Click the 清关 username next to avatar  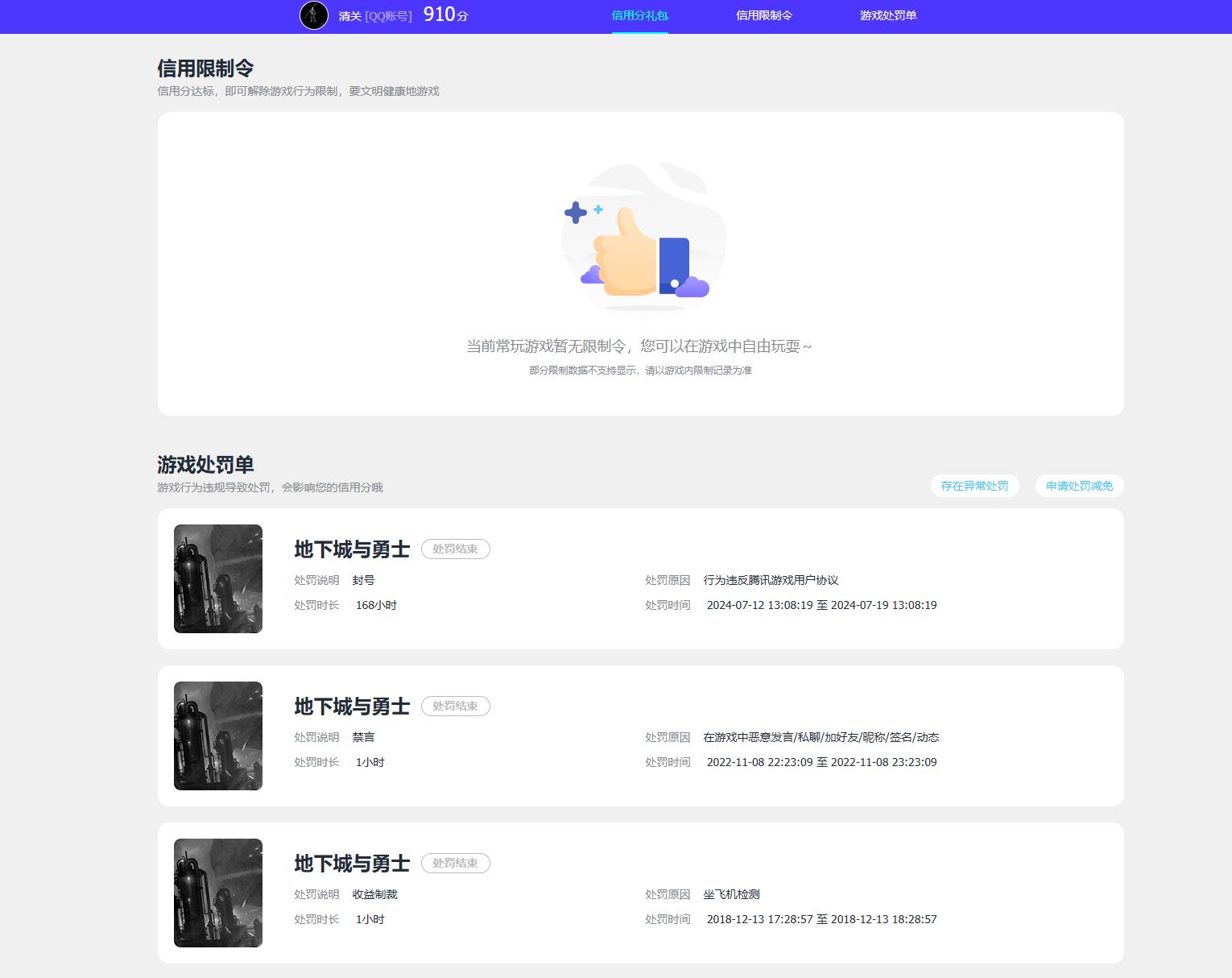348,15
